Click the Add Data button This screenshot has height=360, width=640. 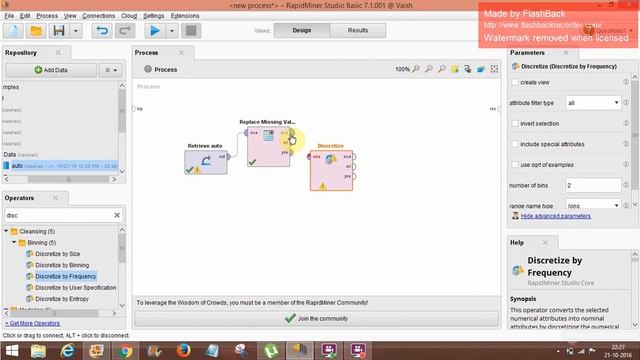coord(51,70)
